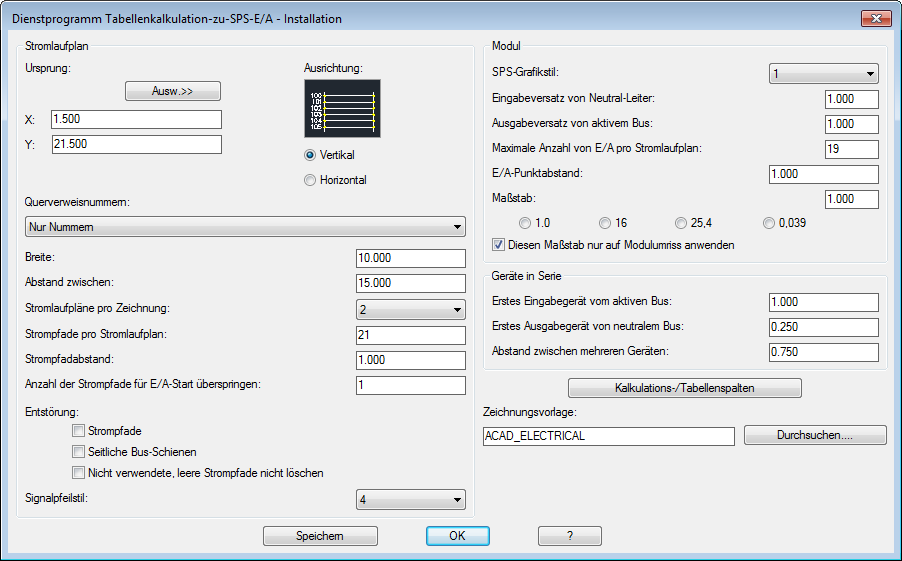Click the ? help button
The width and height of the screenshot is (902, 561).
(570, 536)
